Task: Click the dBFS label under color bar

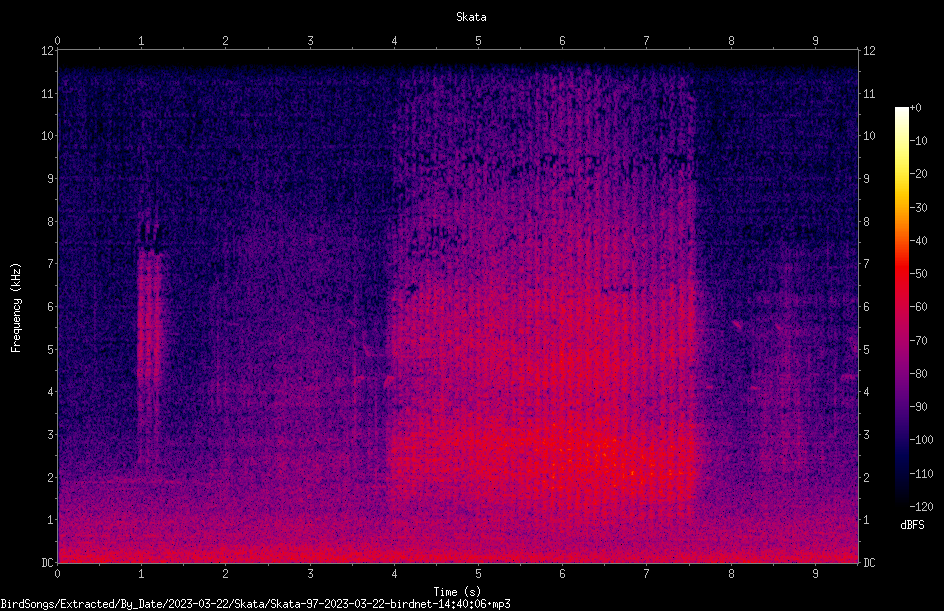Action: tap(912, 525)
